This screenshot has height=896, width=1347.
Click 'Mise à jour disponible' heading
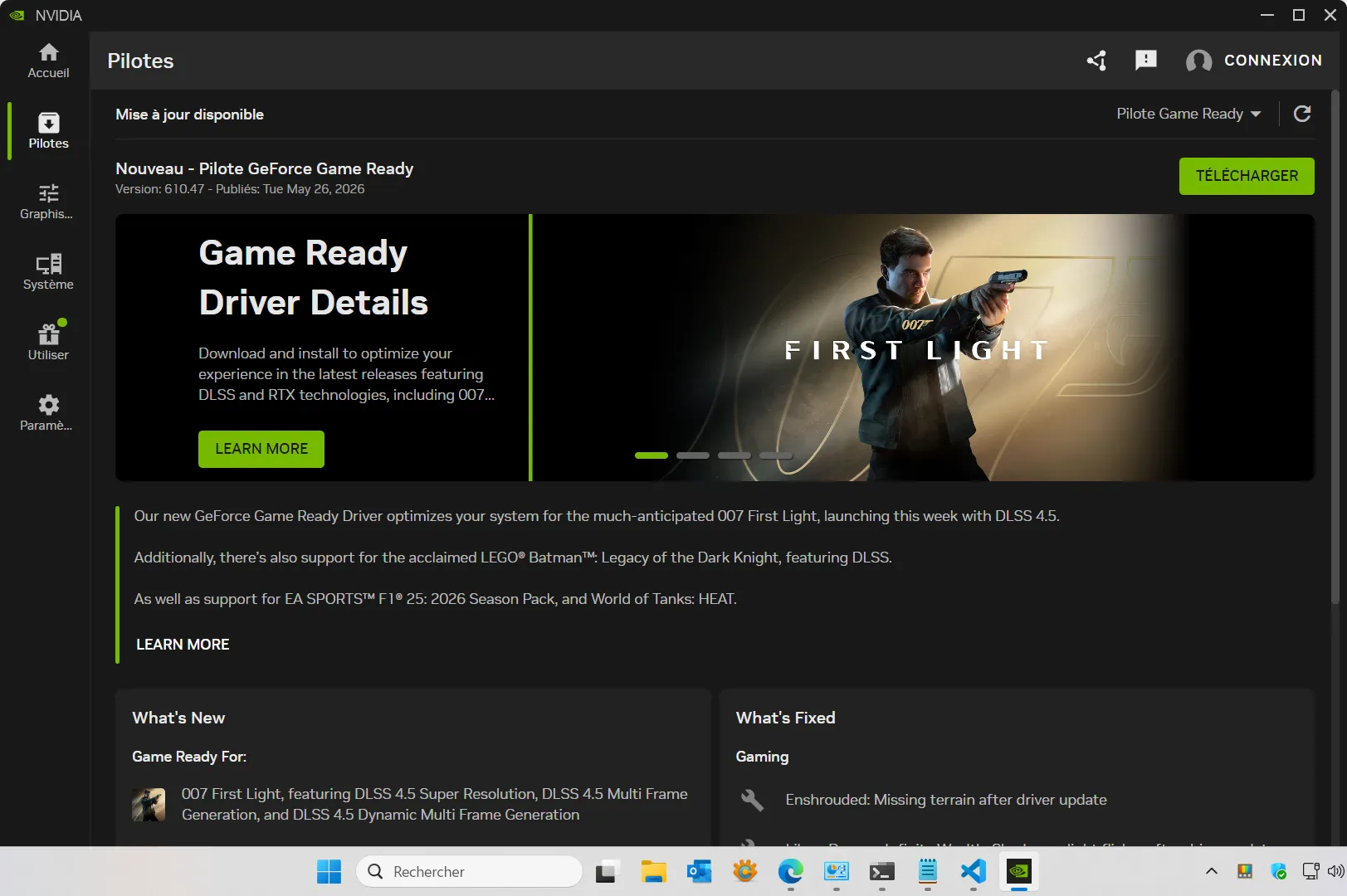(189, 114)
